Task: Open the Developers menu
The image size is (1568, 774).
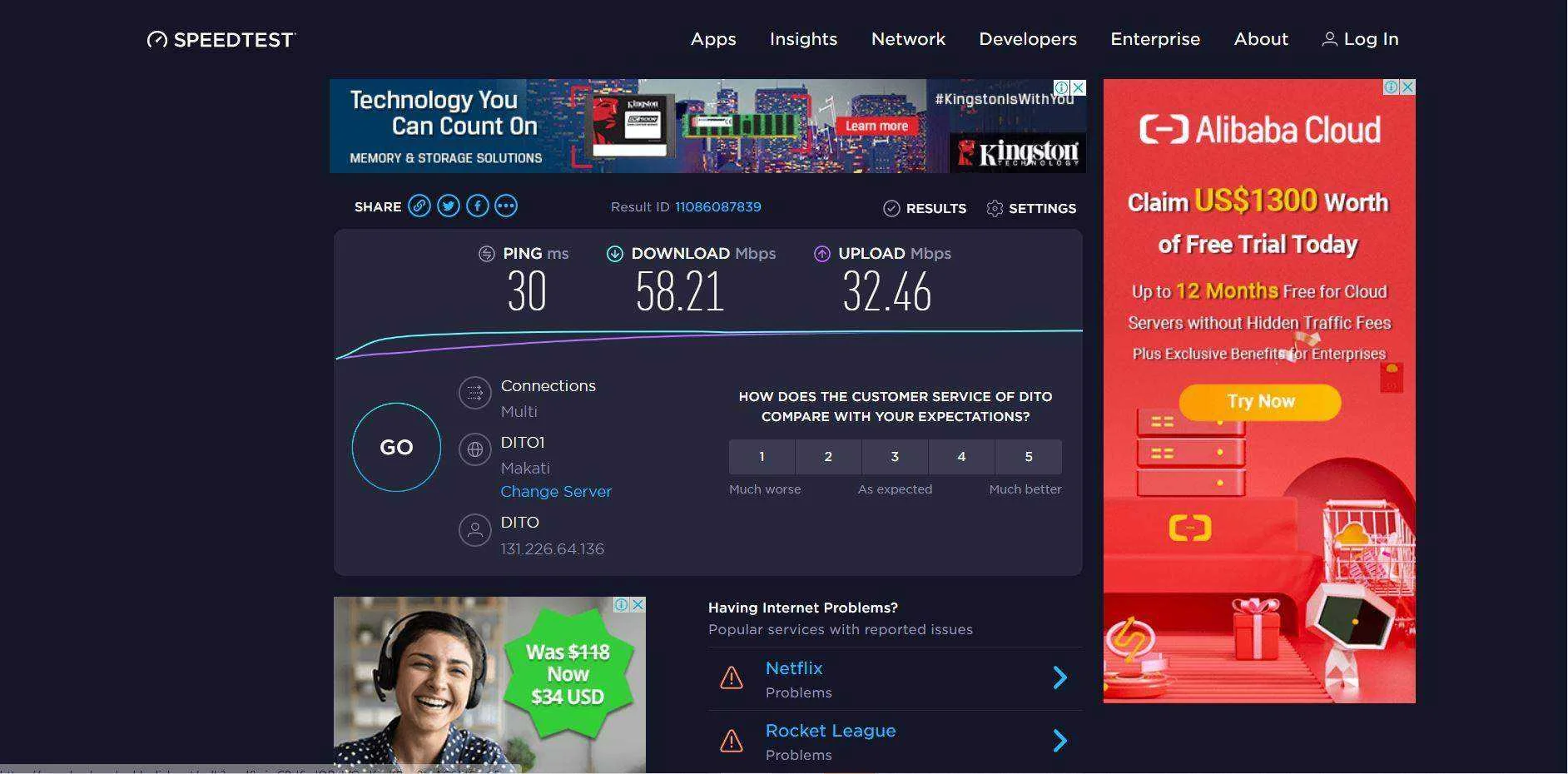Action: pos(1028,39)
